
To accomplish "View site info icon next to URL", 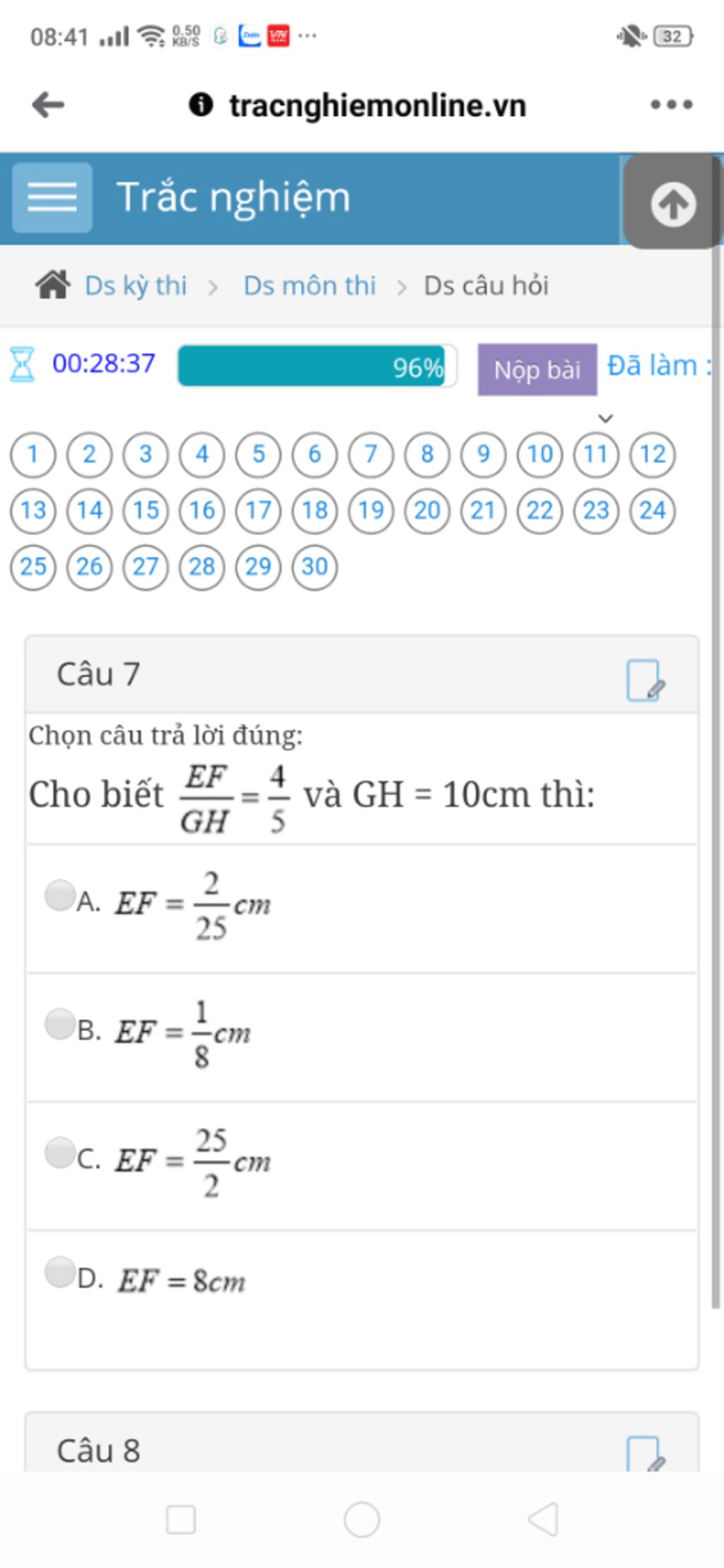I will pyautogui.click(x=201, y=105).
